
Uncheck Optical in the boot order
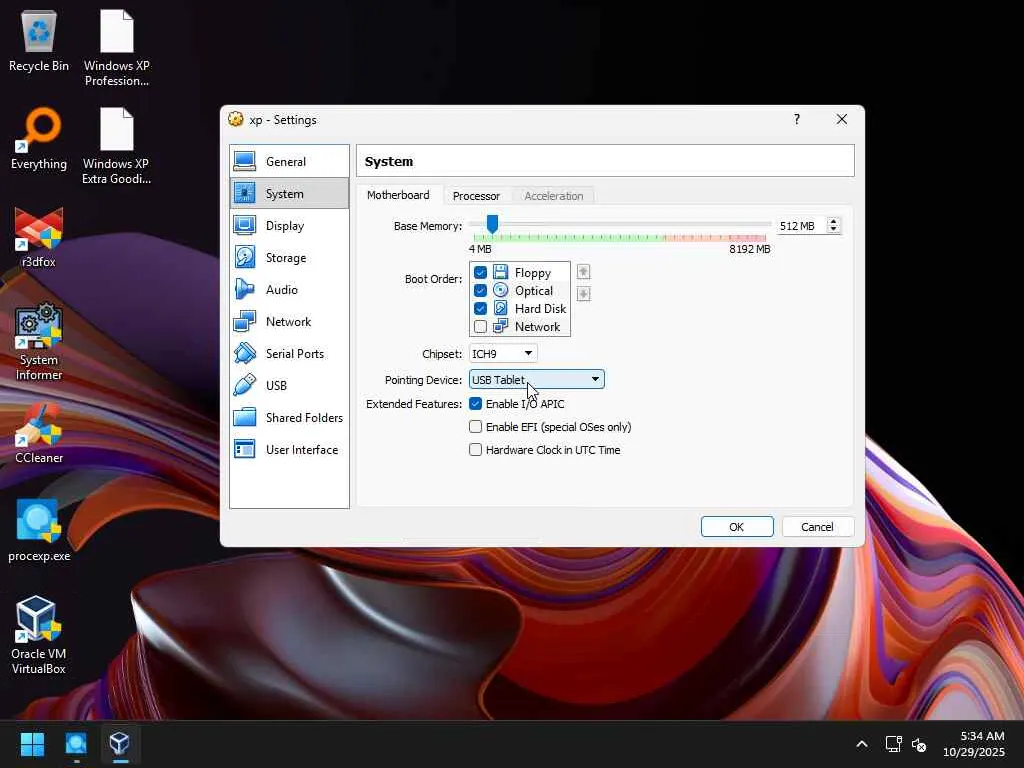480,290
